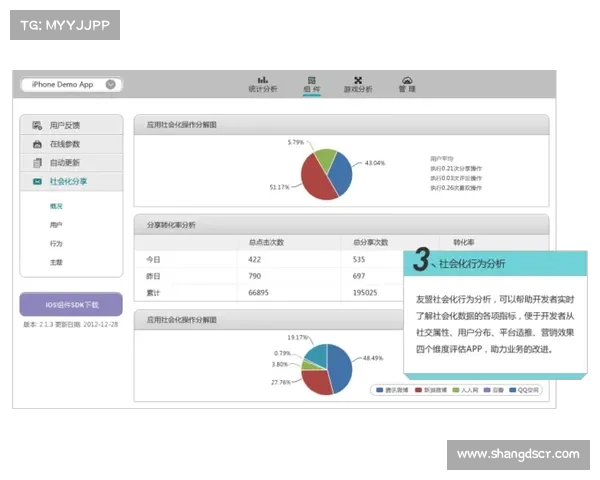Click the value 535 in the table
The image size is (600, 480).
[x=359, y=260]
